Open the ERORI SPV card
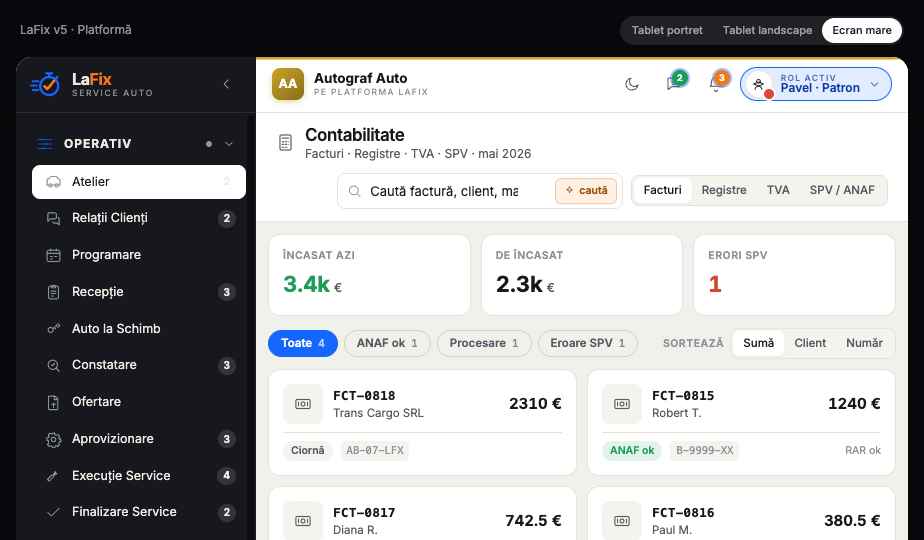The width and height of the screenshot is (924, 540). tap(794, 275)
